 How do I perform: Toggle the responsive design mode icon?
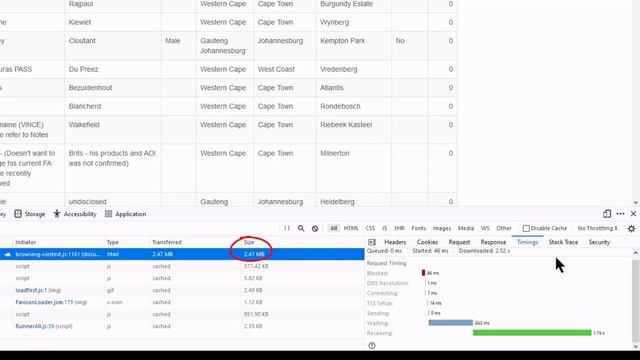pos(607,214)
